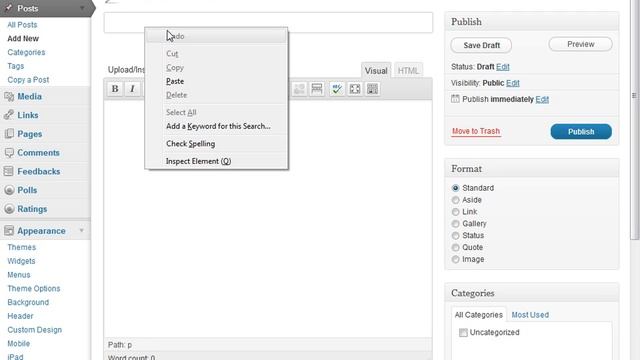Click the calendar icon beside Publish immediately
The image size is (640, 360).
(455, 99)
